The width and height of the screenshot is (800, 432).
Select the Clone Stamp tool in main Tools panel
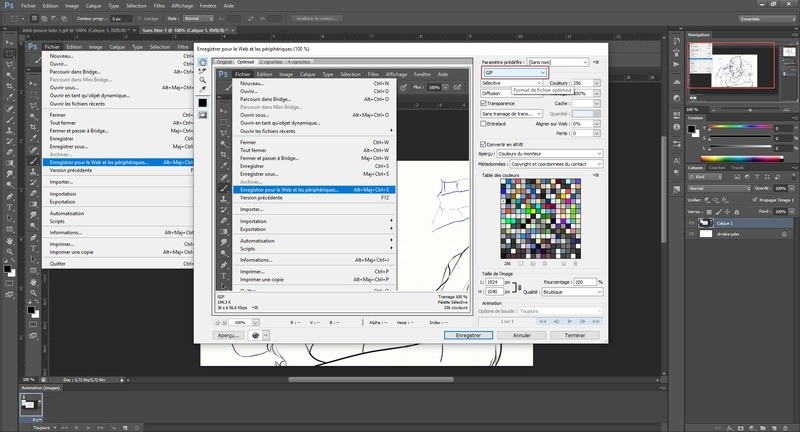(9, 131)
